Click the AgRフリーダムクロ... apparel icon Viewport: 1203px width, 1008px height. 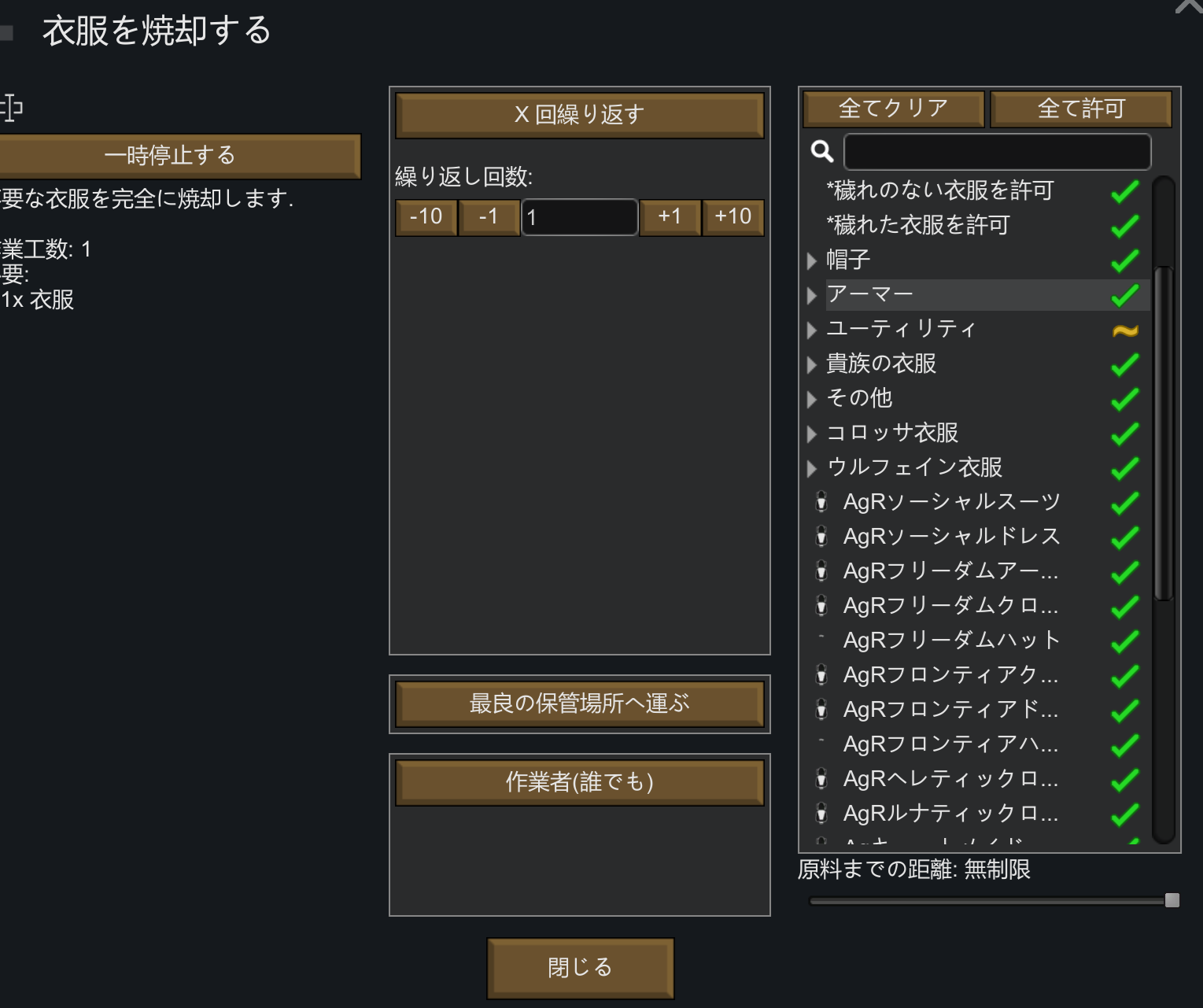pyautogui.click(x=821, y=605)
